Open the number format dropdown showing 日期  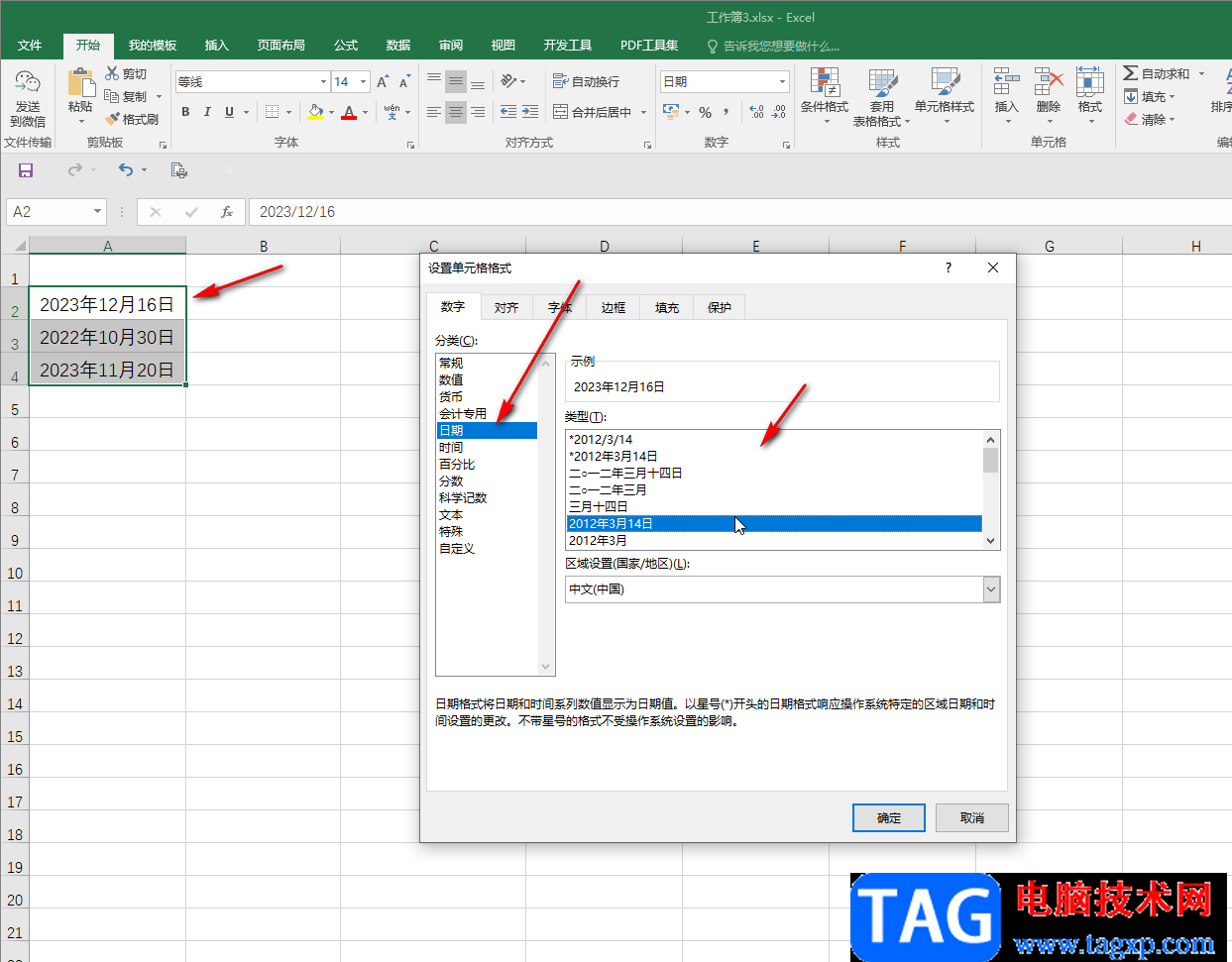click(x=782, y=81)
